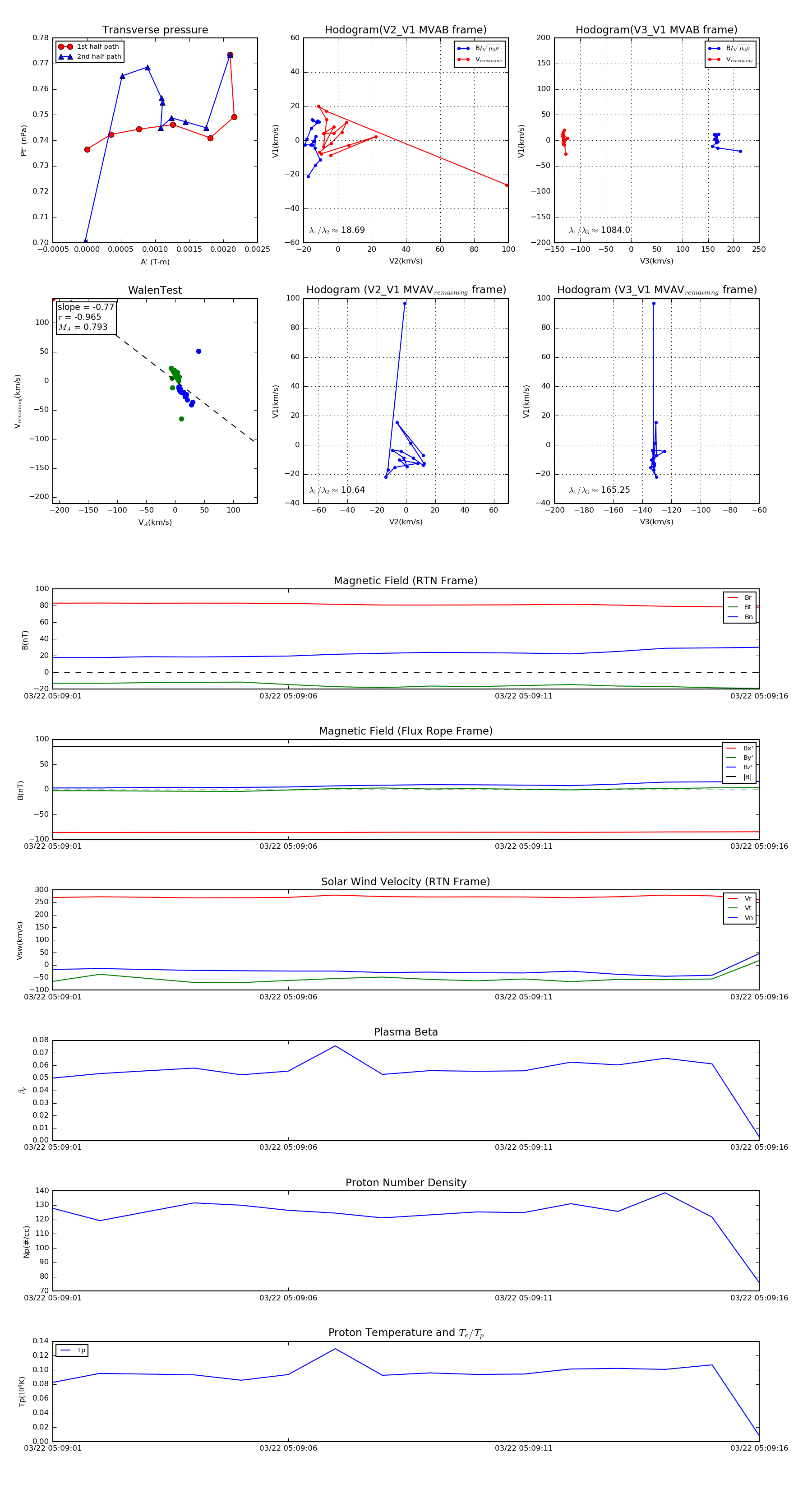
Task: Select the '2nd half path' legend entry
Action: (x=89, y=57)
